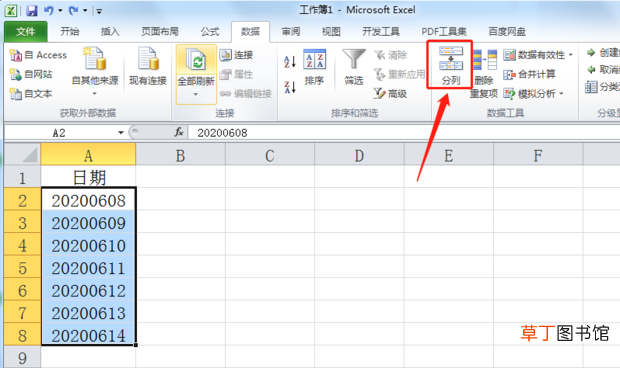Viewport: 620px width, 368px height.
Task: Click cell containing 20200608
Action: click(88, 200)
